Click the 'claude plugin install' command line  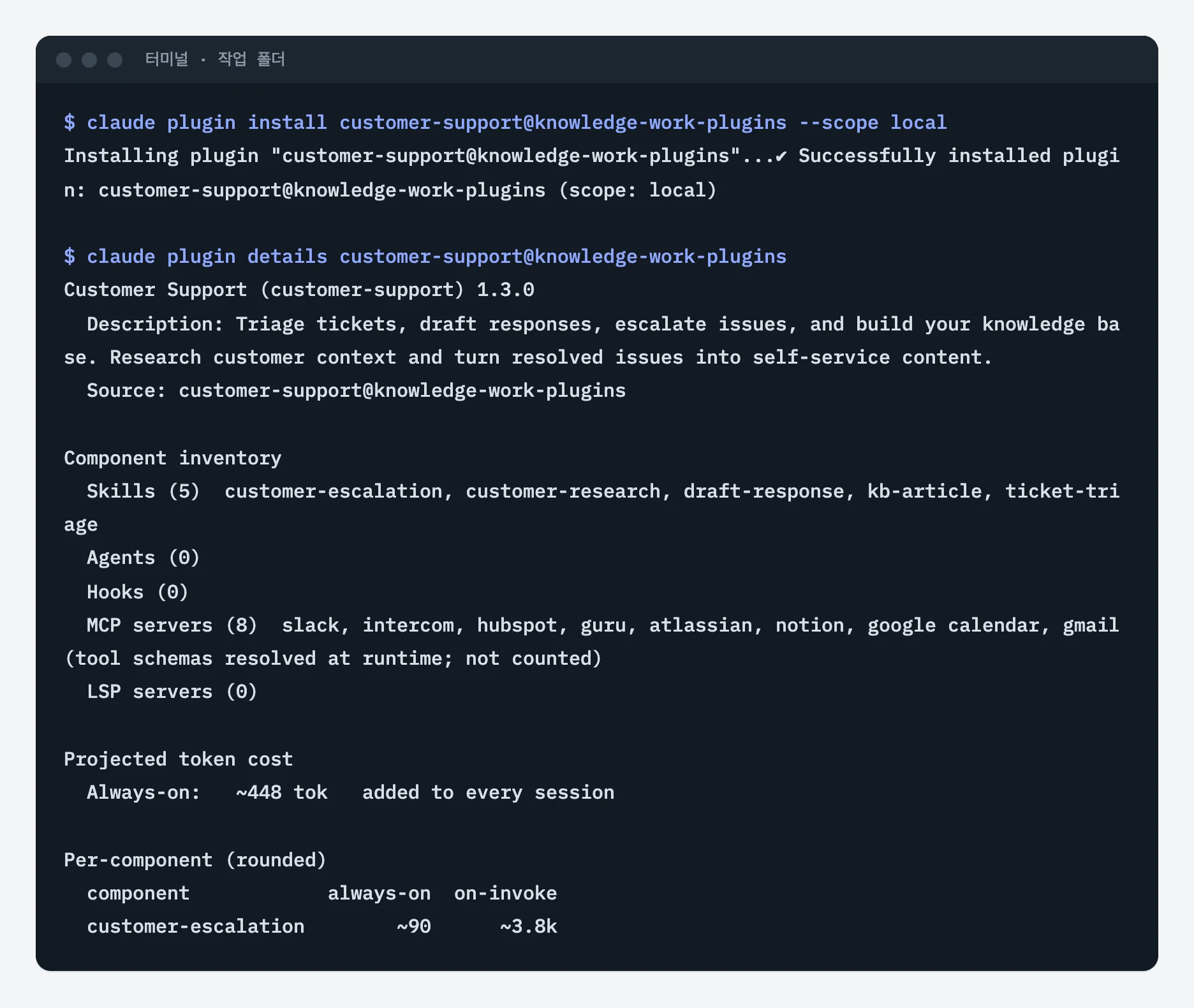pyautogui.click(x=505, y=122)
